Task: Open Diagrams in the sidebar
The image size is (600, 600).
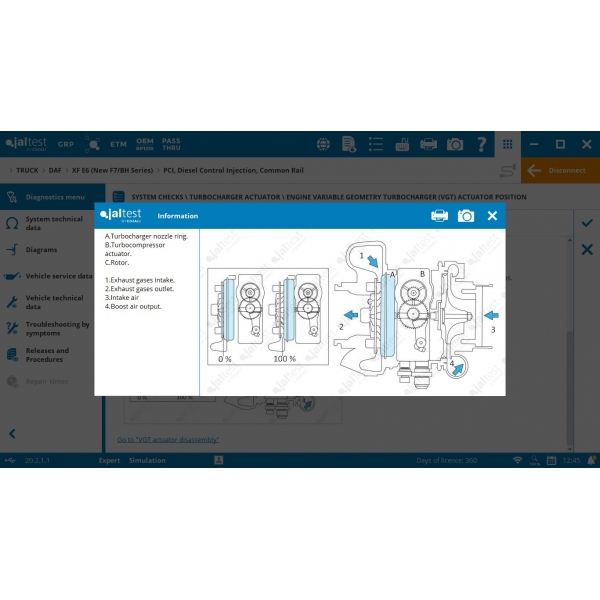Action: 41,250
